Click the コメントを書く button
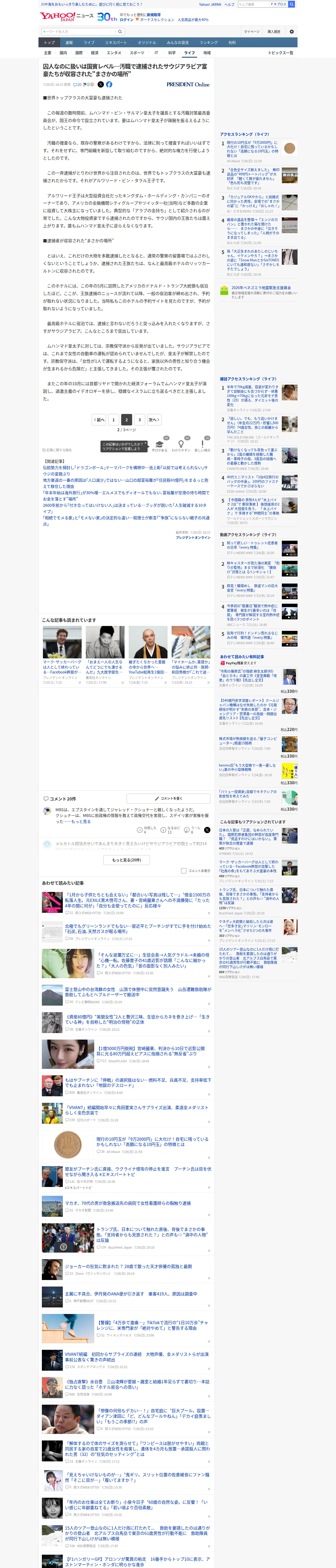 pyautogui.click(x=168, y=799)
